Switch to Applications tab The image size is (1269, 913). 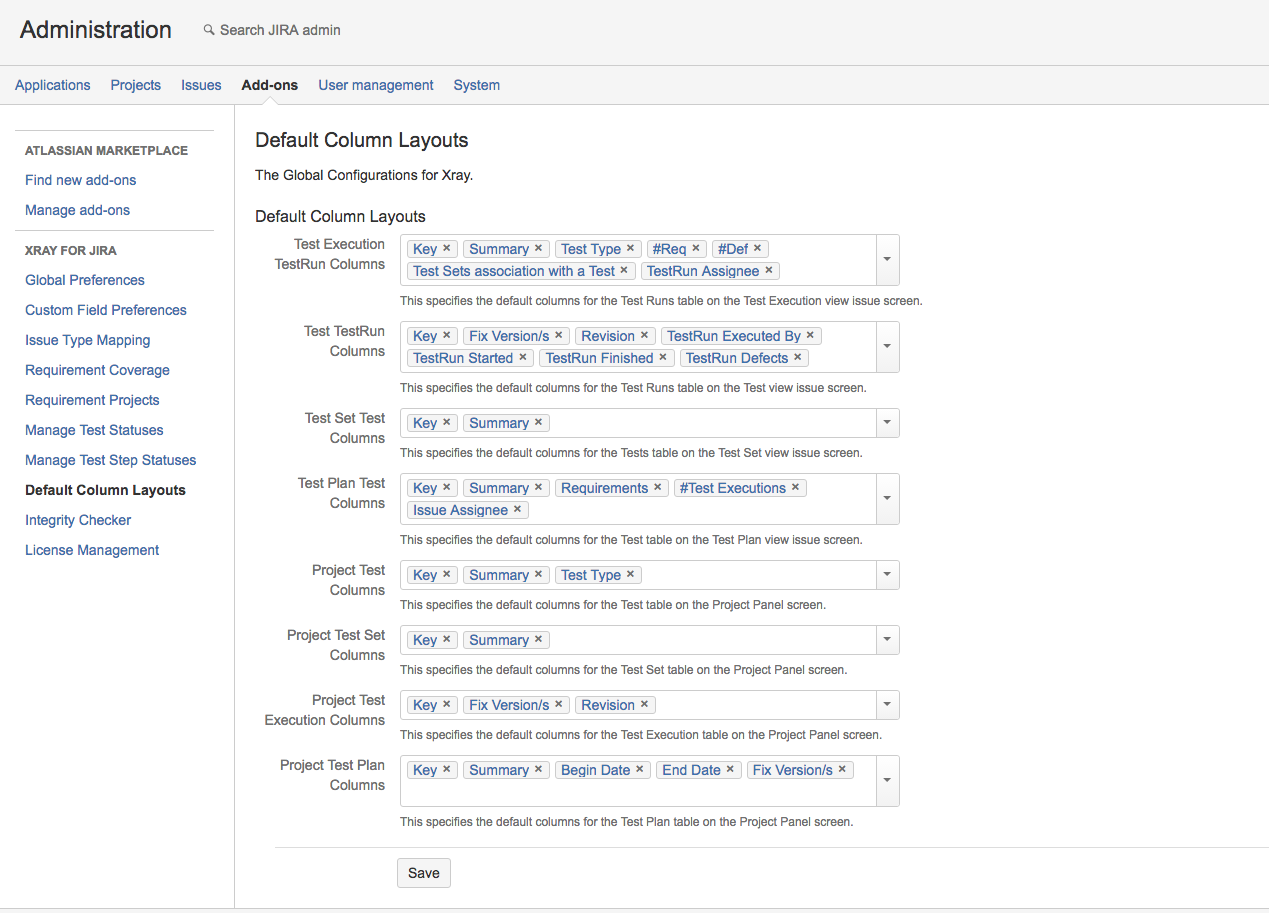tap(53, 85)
